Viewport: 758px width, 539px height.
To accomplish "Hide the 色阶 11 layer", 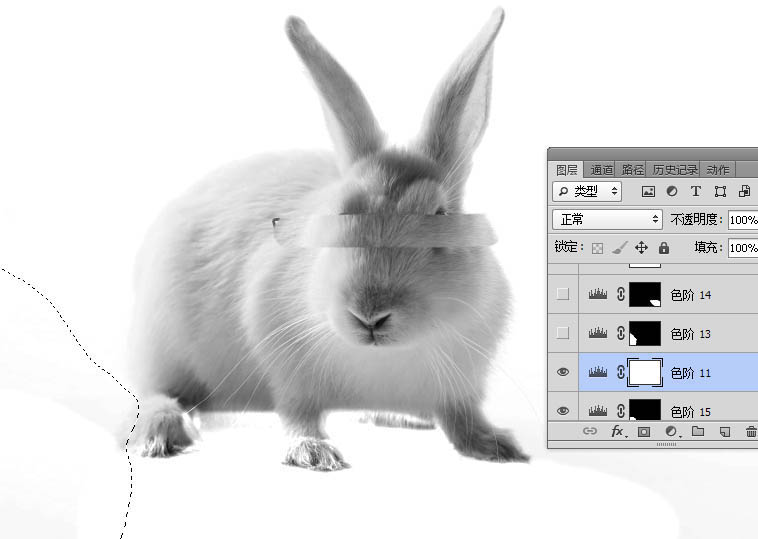I will (563, 372).
